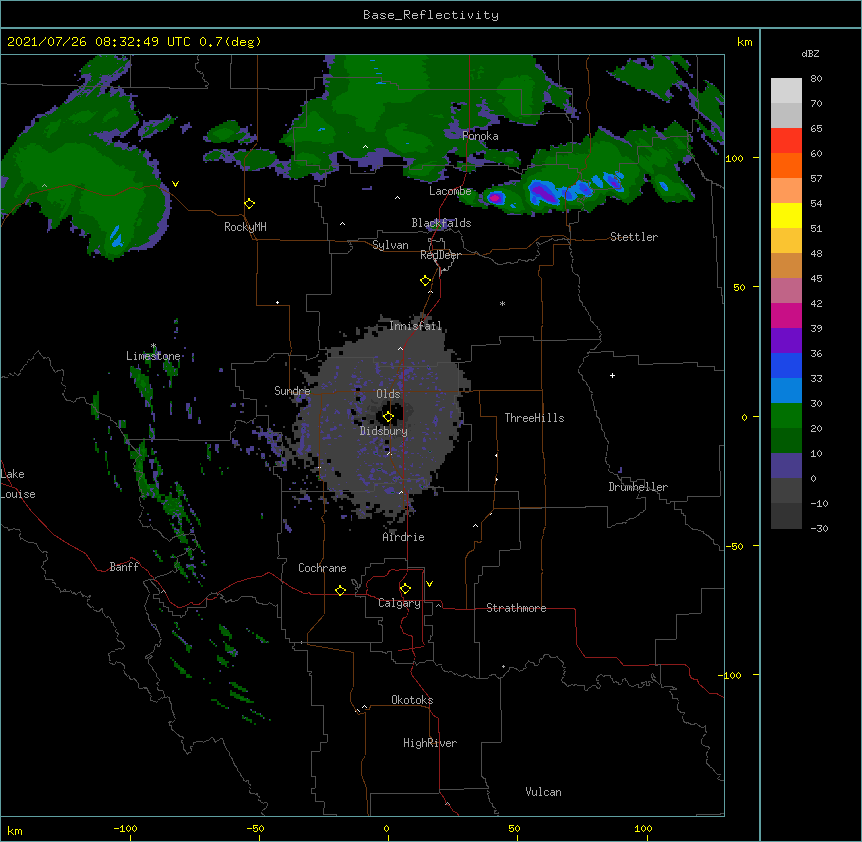Click the yellow marker south of RedDeer
This screenshot has height=842, width=862.
click(x=425, y=281)
